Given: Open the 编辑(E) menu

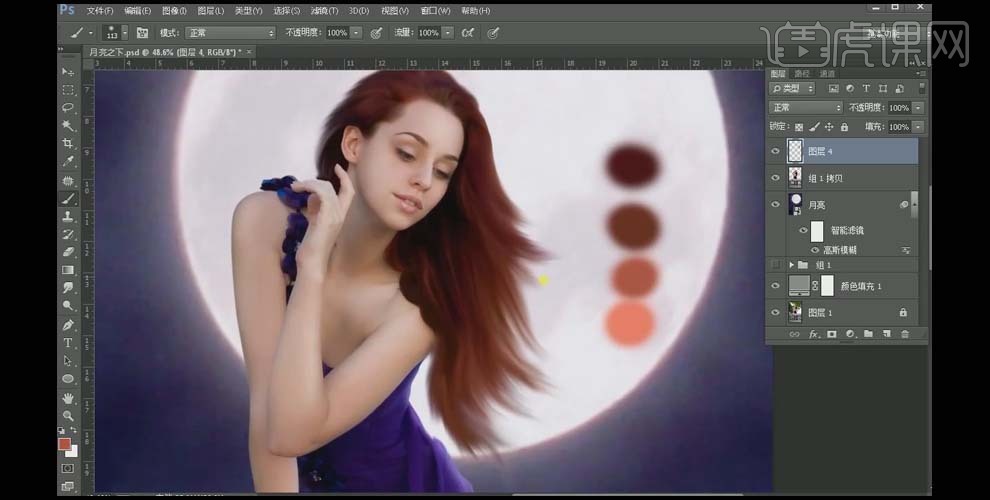Looking at the screenshot, I should (137, 11).
